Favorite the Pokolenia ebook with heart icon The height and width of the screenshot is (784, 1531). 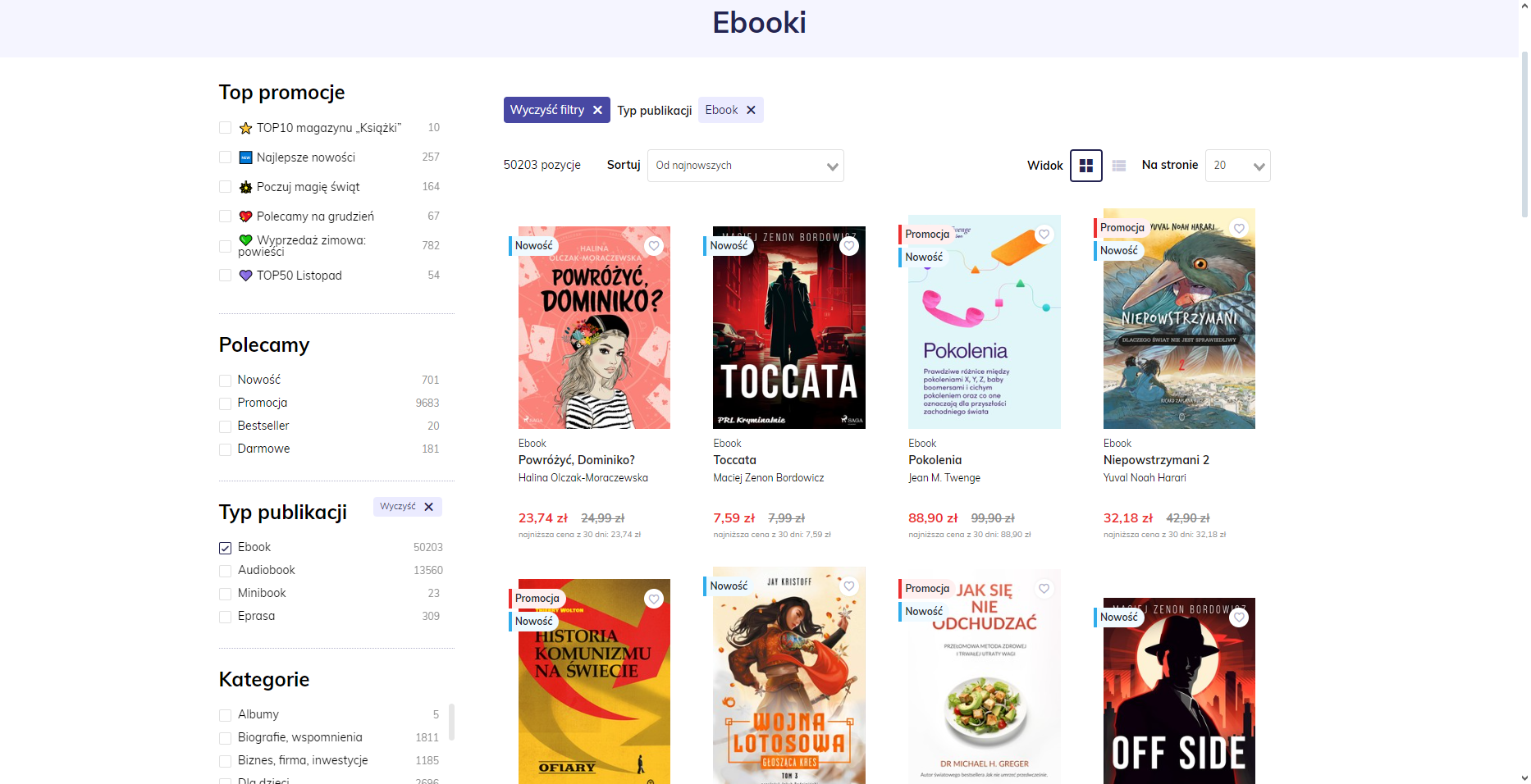pos(1044,234)
